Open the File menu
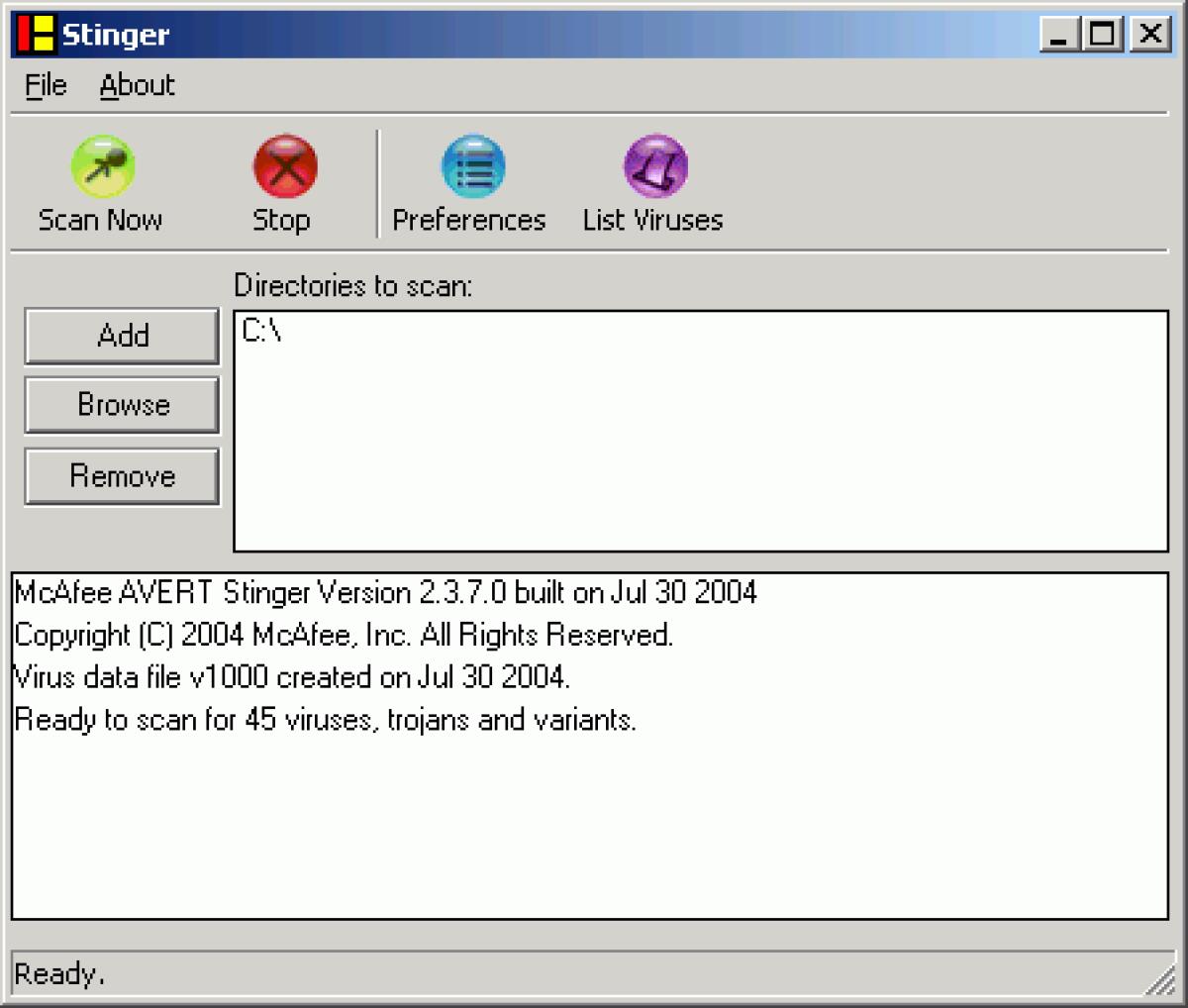1188x1008 pixels. click(x=46, y=86)
